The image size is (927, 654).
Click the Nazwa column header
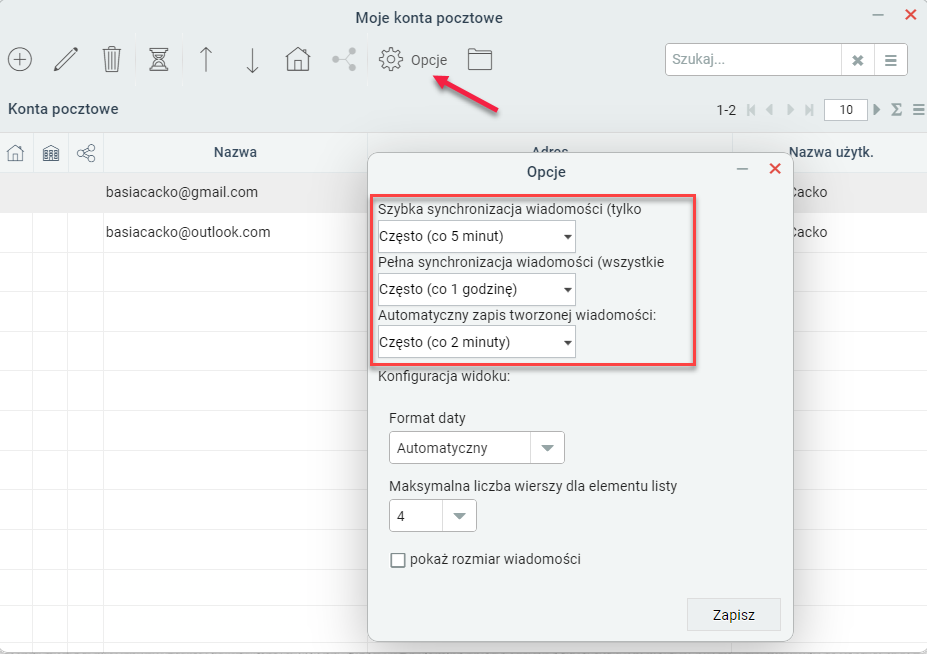pyautogui.click(x=235, y=153)
